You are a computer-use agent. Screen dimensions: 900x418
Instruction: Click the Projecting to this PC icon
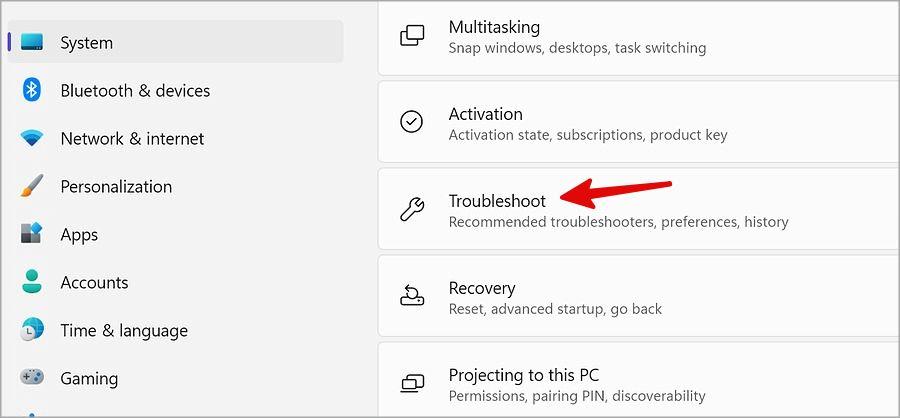[x=412, y=383]
